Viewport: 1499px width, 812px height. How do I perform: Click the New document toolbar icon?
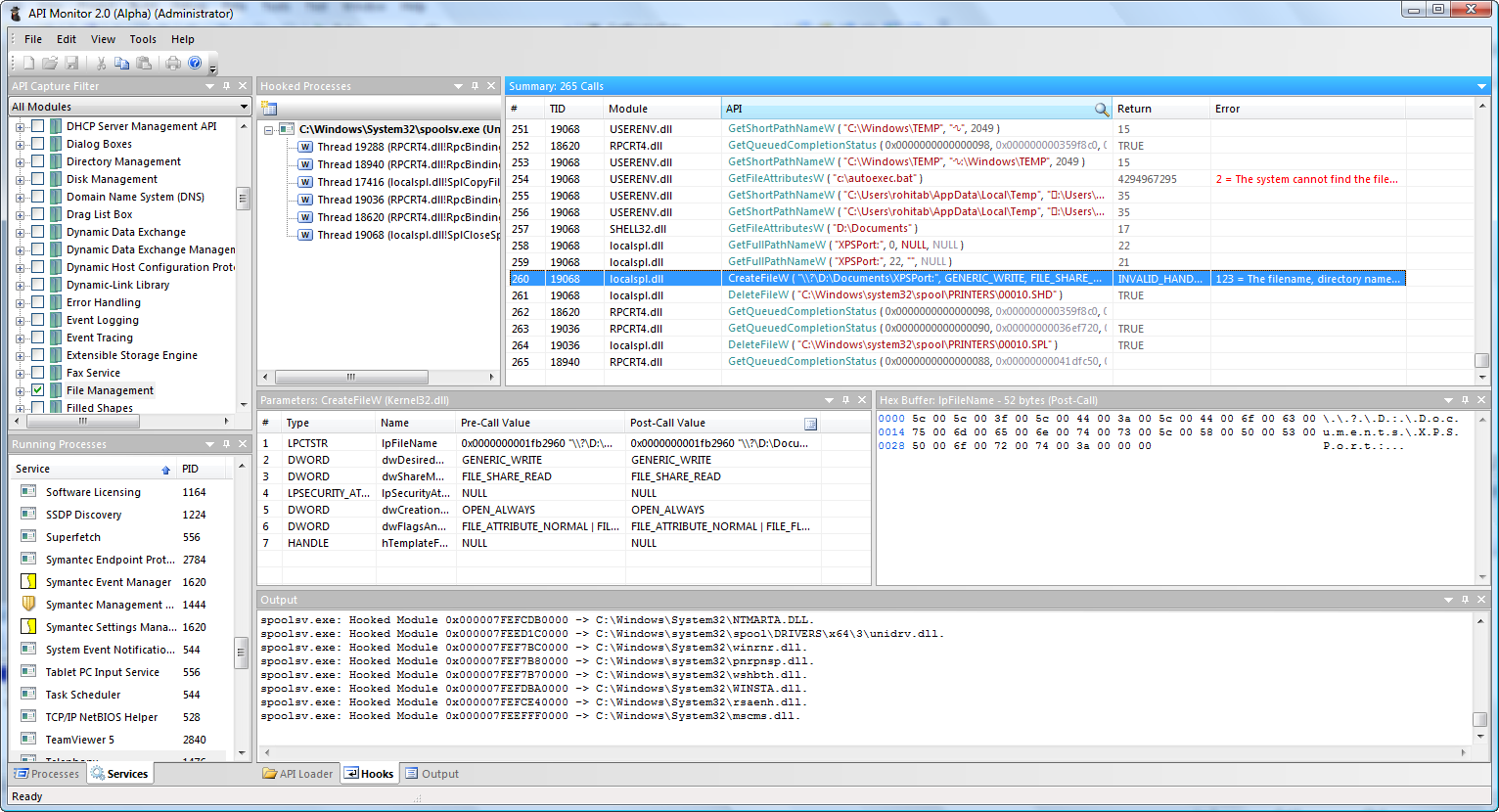(28, 63)
